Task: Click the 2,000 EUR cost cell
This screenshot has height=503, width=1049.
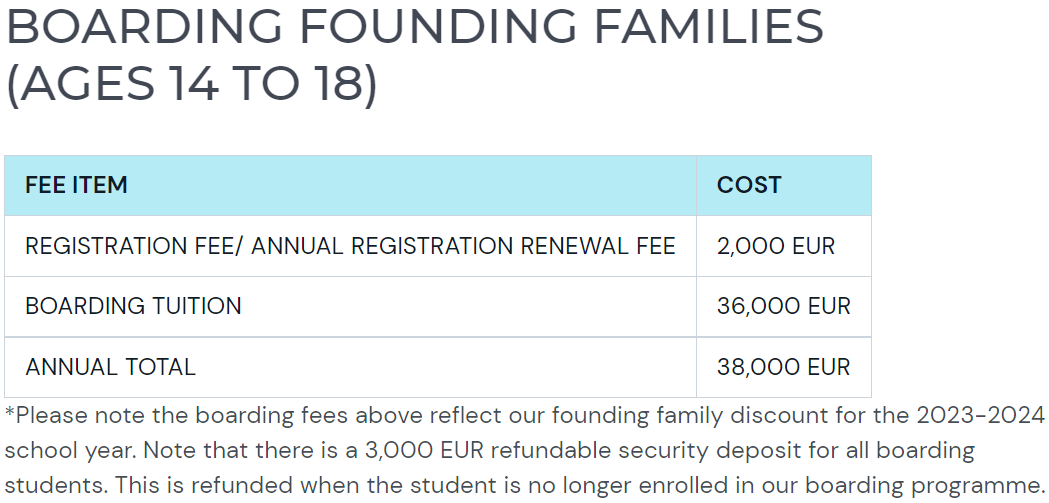Action: pyautogui.click(x=783, y=246)
